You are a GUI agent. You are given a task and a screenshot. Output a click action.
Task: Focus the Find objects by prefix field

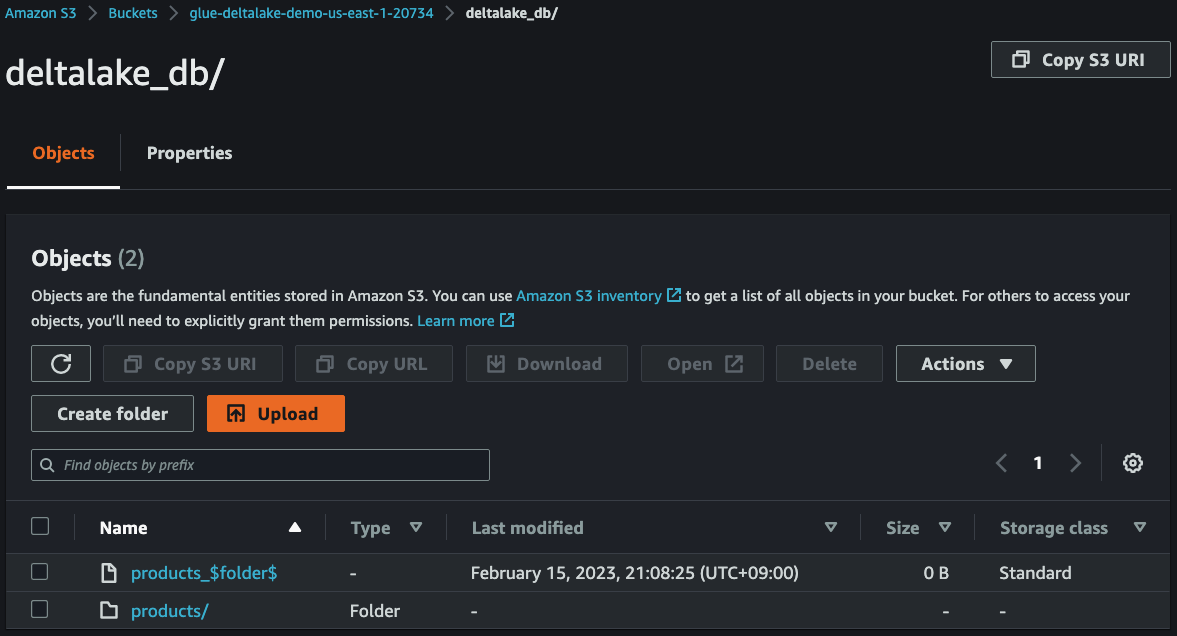point(260,465)
